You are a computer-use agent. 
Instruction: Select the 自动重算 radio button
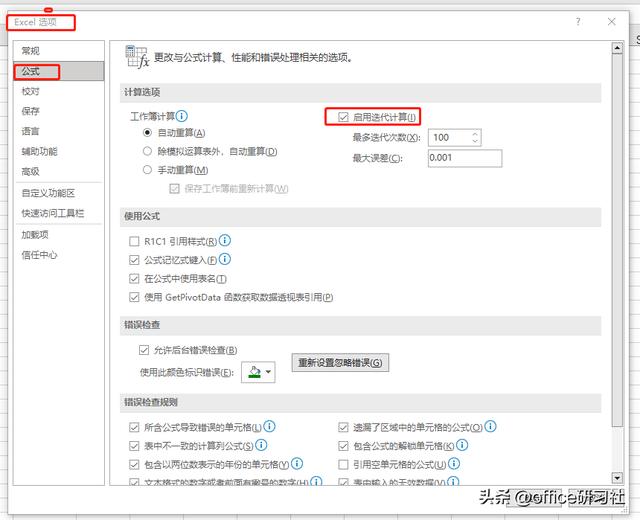point(147,133)
